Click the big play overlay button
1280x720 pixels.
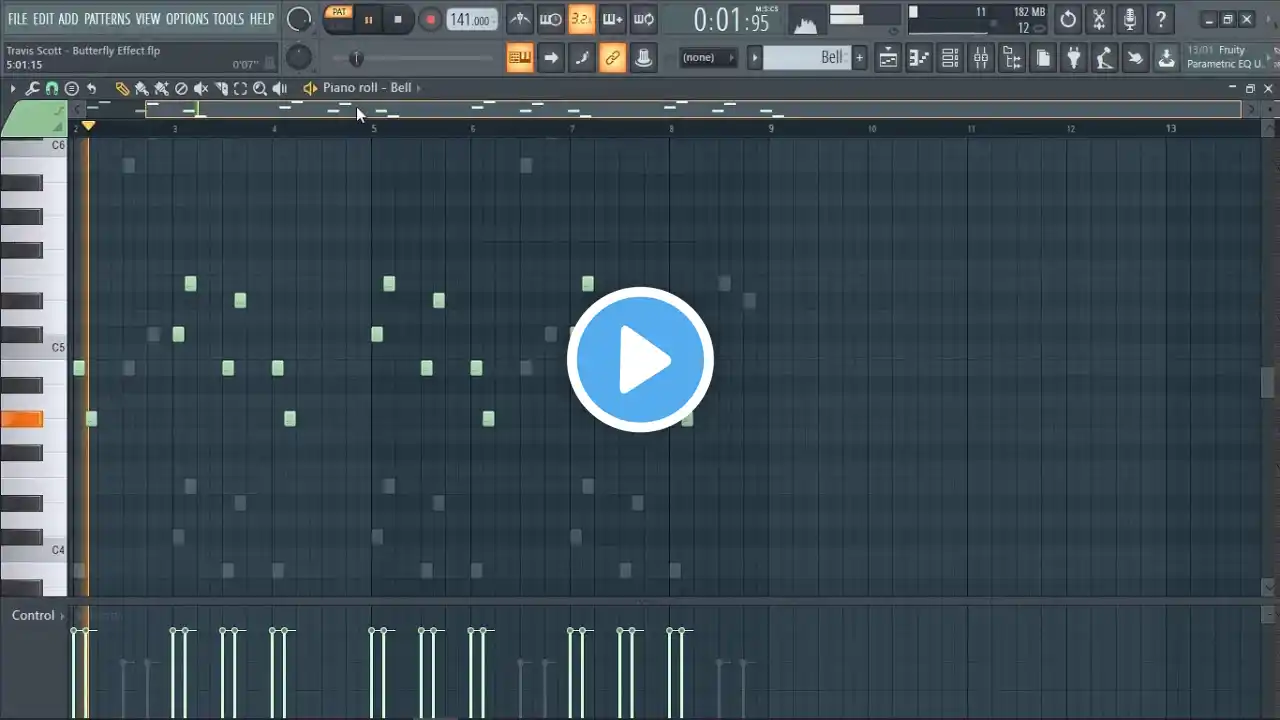(640, 360)
